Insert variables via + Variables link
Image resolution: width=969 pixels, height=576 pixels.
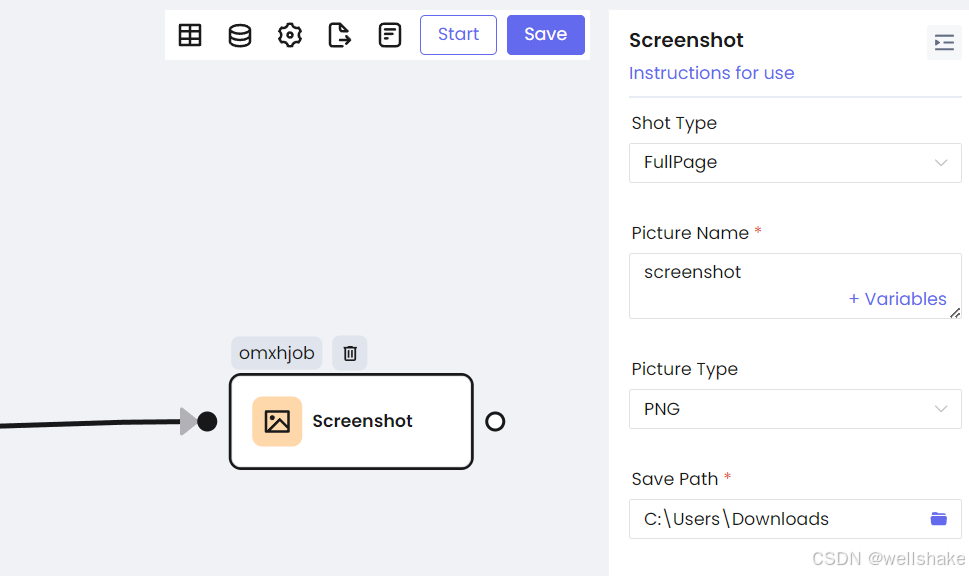point(897,299)
